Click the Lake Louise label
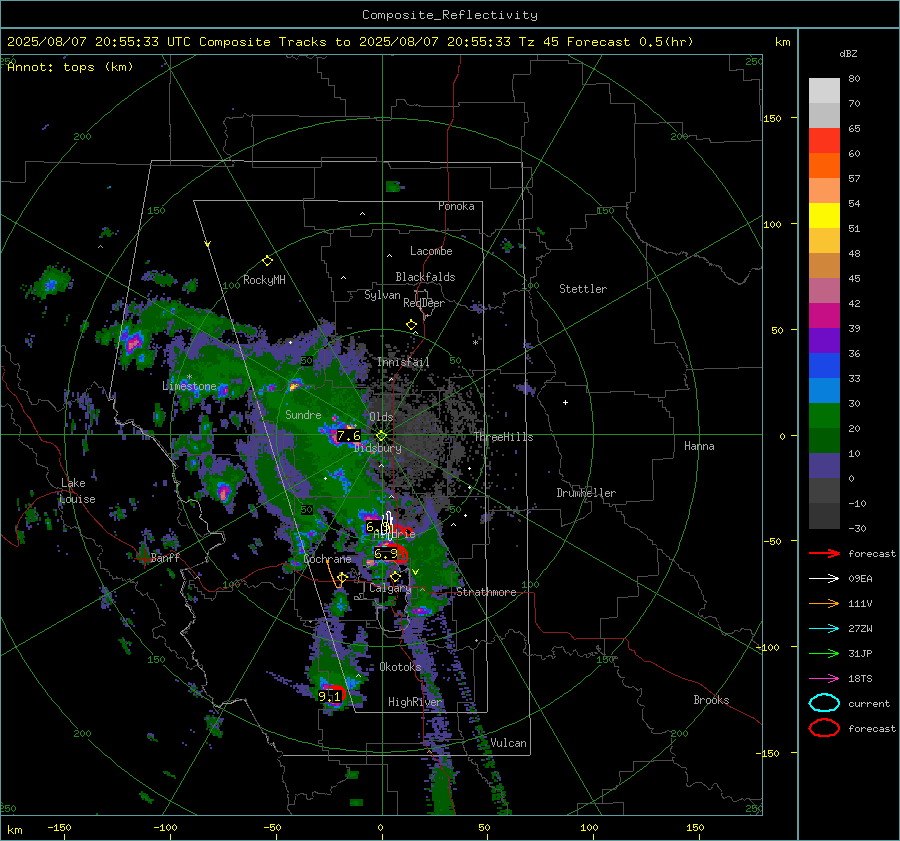Viewport: 900px width, 841px height. [x=78, y=491]
